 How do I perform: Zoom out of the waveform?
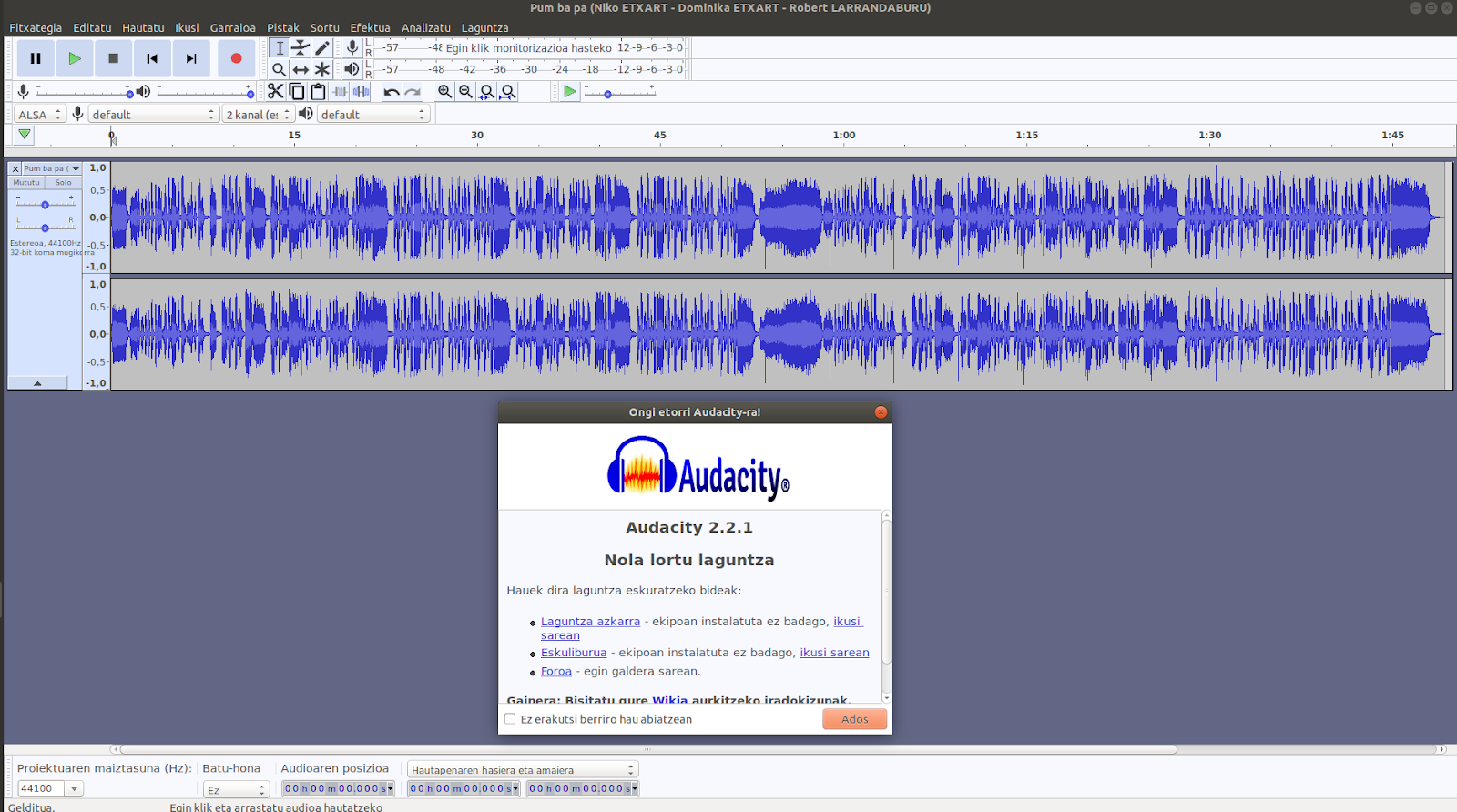point(465,91)
